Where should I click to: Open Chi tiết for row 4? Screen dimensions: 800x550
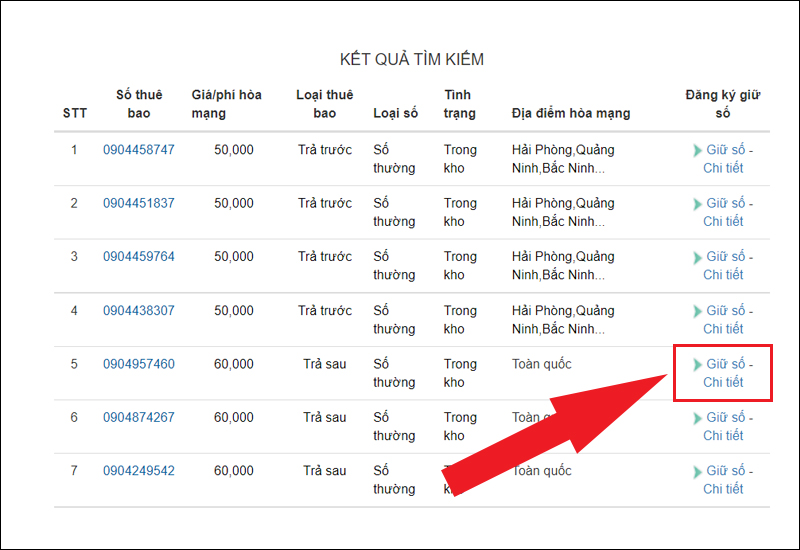click(x=723, y=329)
